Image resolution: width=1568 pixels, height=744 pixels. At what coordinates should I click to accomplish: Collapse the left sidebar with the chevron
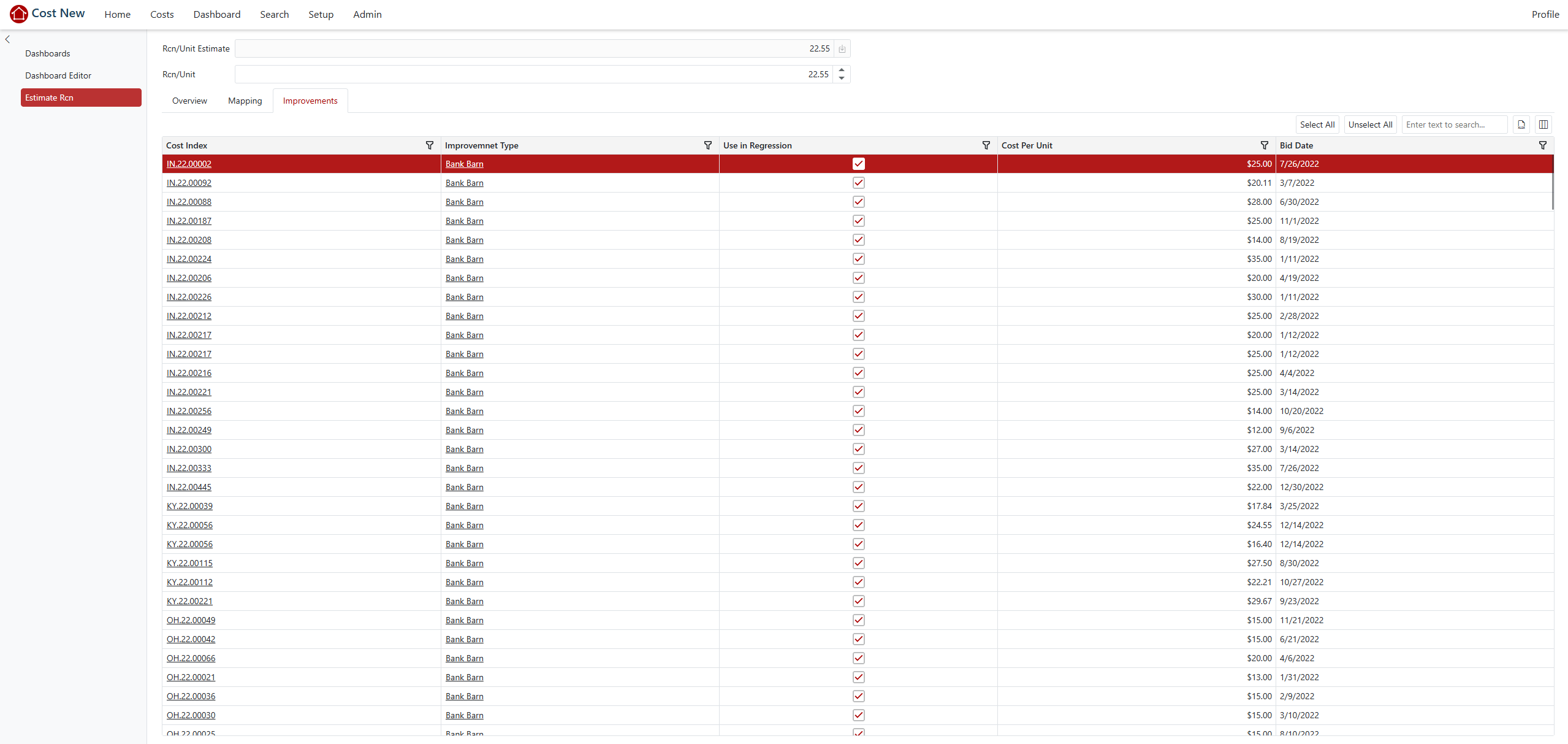7,39
